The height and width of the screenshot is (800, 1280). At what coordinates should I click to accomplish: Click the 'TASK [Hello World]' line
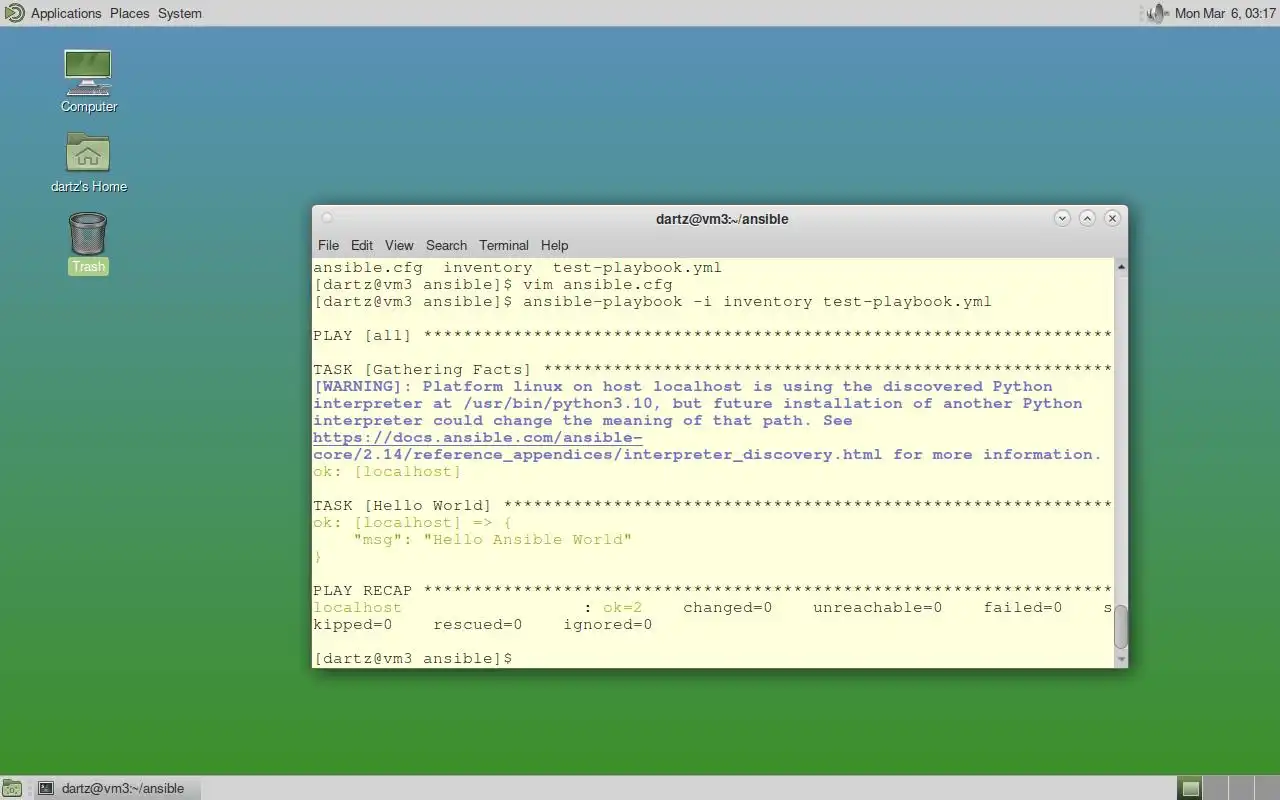[713, 505]
